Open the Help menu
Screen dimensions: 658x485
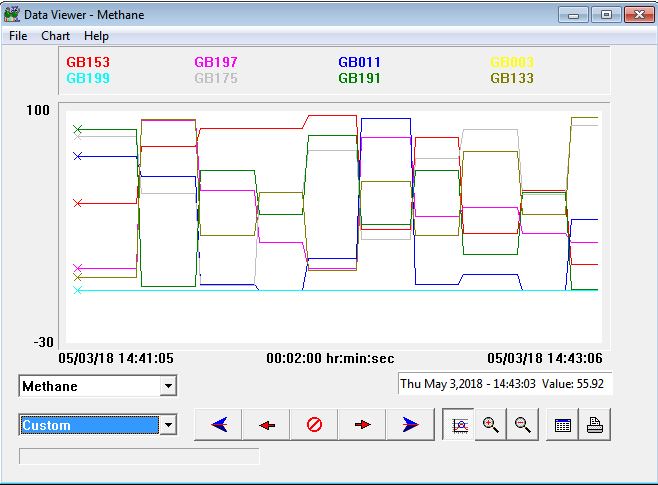pyautogui.click(x=96, y=36)
